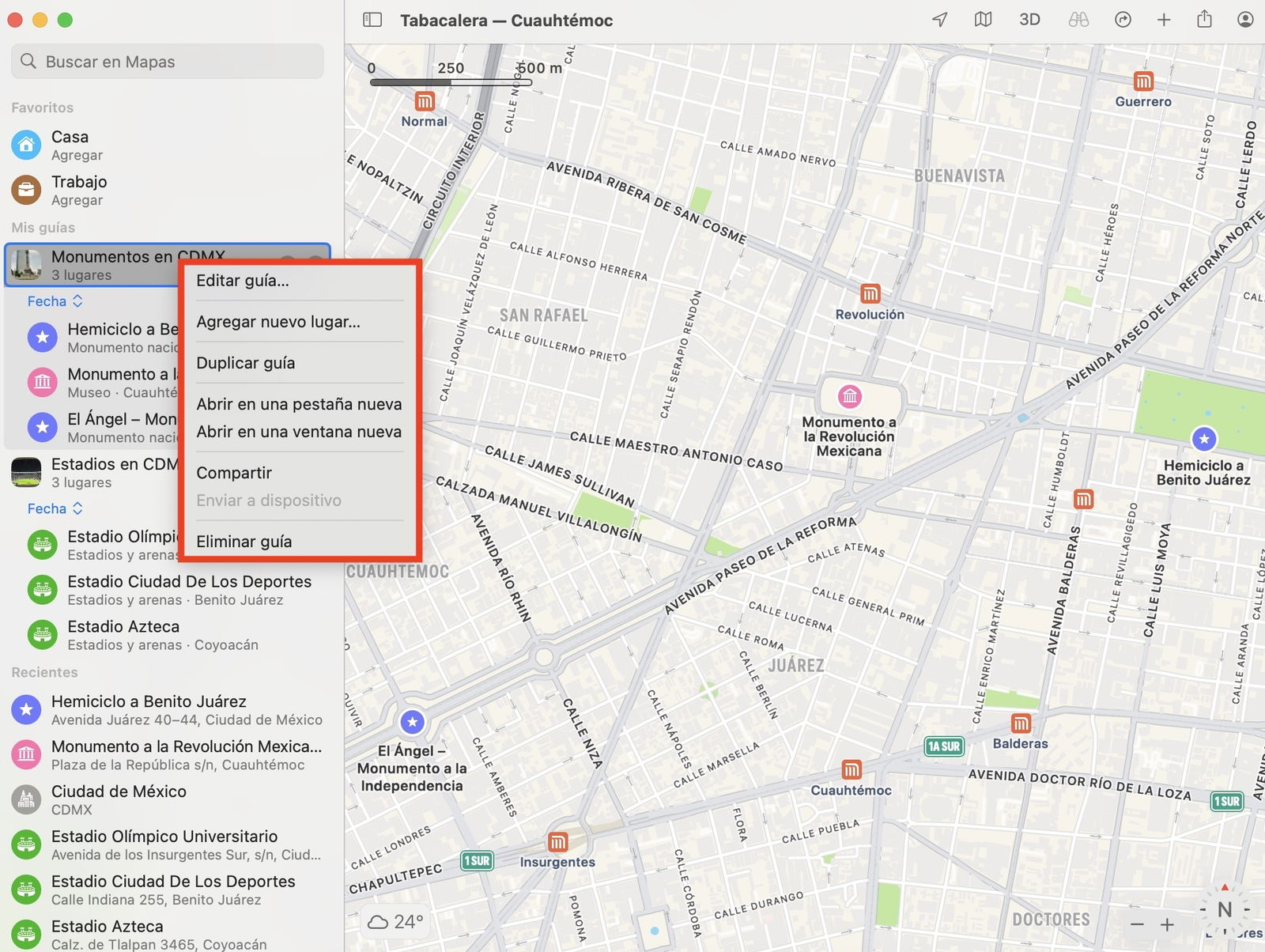Click Guerrero metro station icon on map
1265x952 pixels.
1143,81
